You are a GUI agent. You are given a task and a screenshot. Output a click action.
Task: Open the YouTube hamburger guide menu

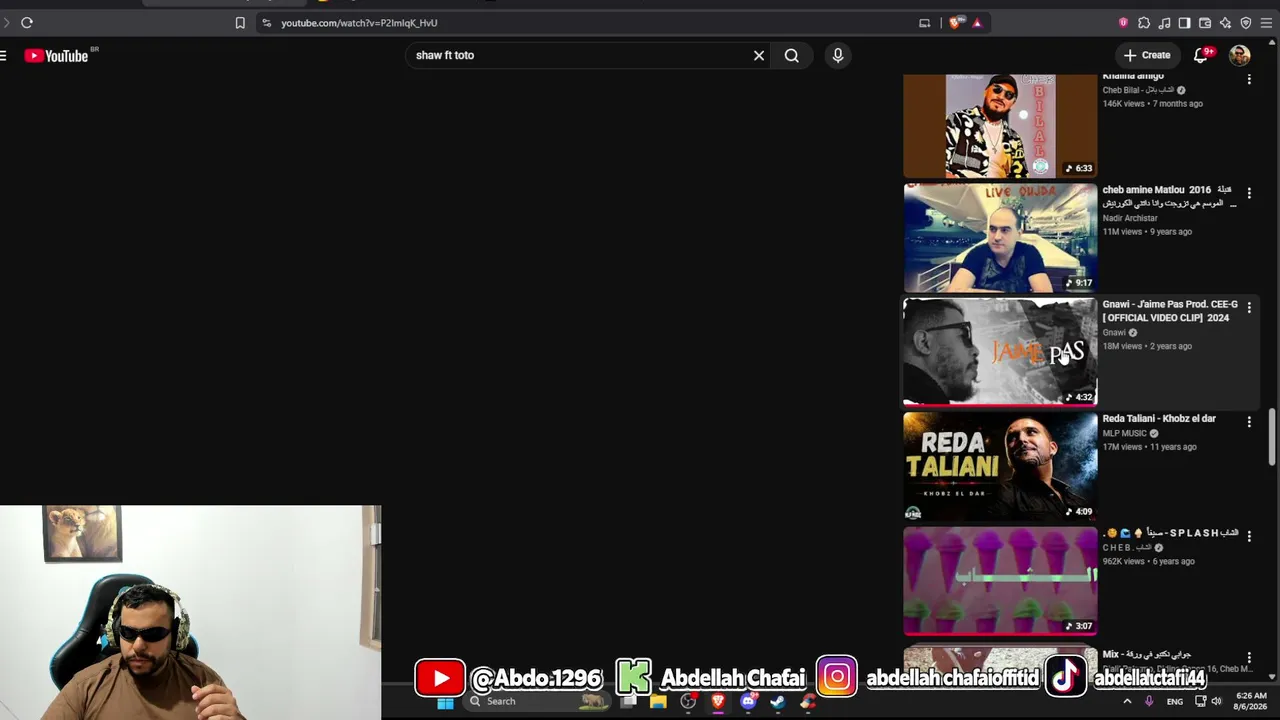point(3,56)
